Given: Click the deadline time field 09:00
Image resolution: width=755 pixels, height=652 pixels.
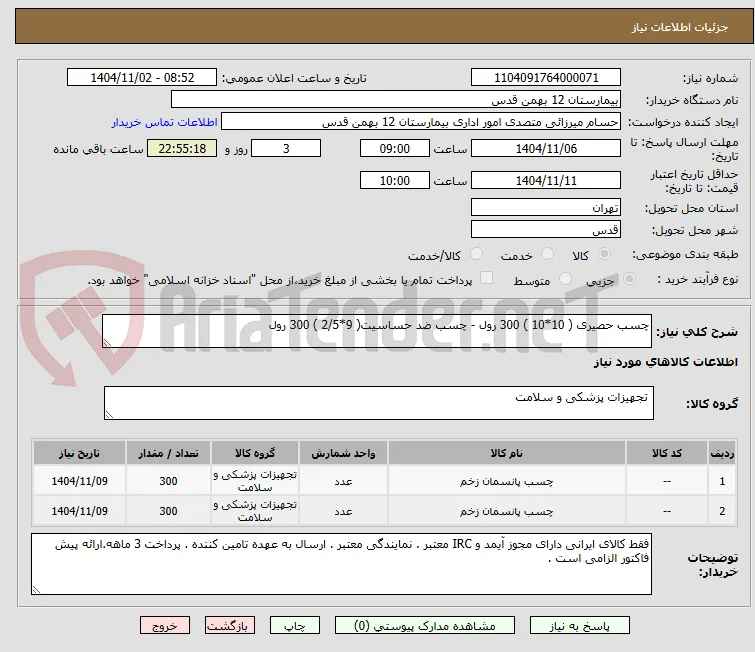Looking at the screenshot, I should click(395, 148).
